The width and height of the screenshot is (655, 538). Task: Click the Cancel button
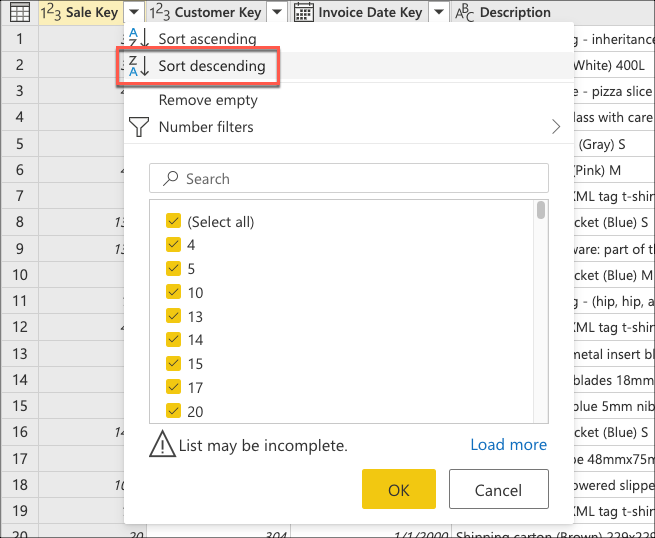[x=499, y=489]
